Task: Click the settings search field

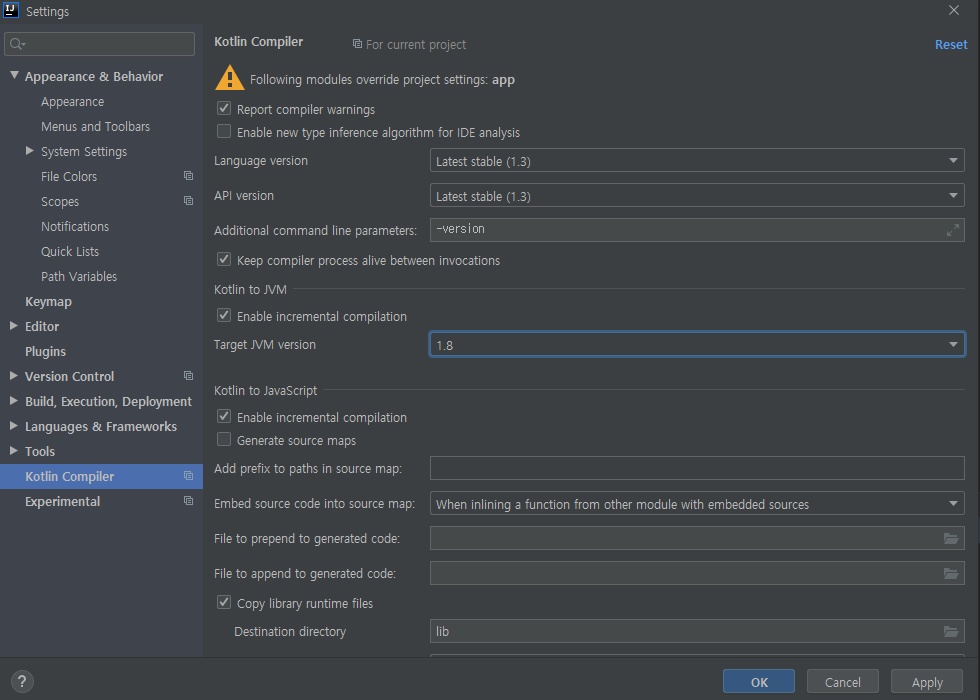Action: pos(99,44)
